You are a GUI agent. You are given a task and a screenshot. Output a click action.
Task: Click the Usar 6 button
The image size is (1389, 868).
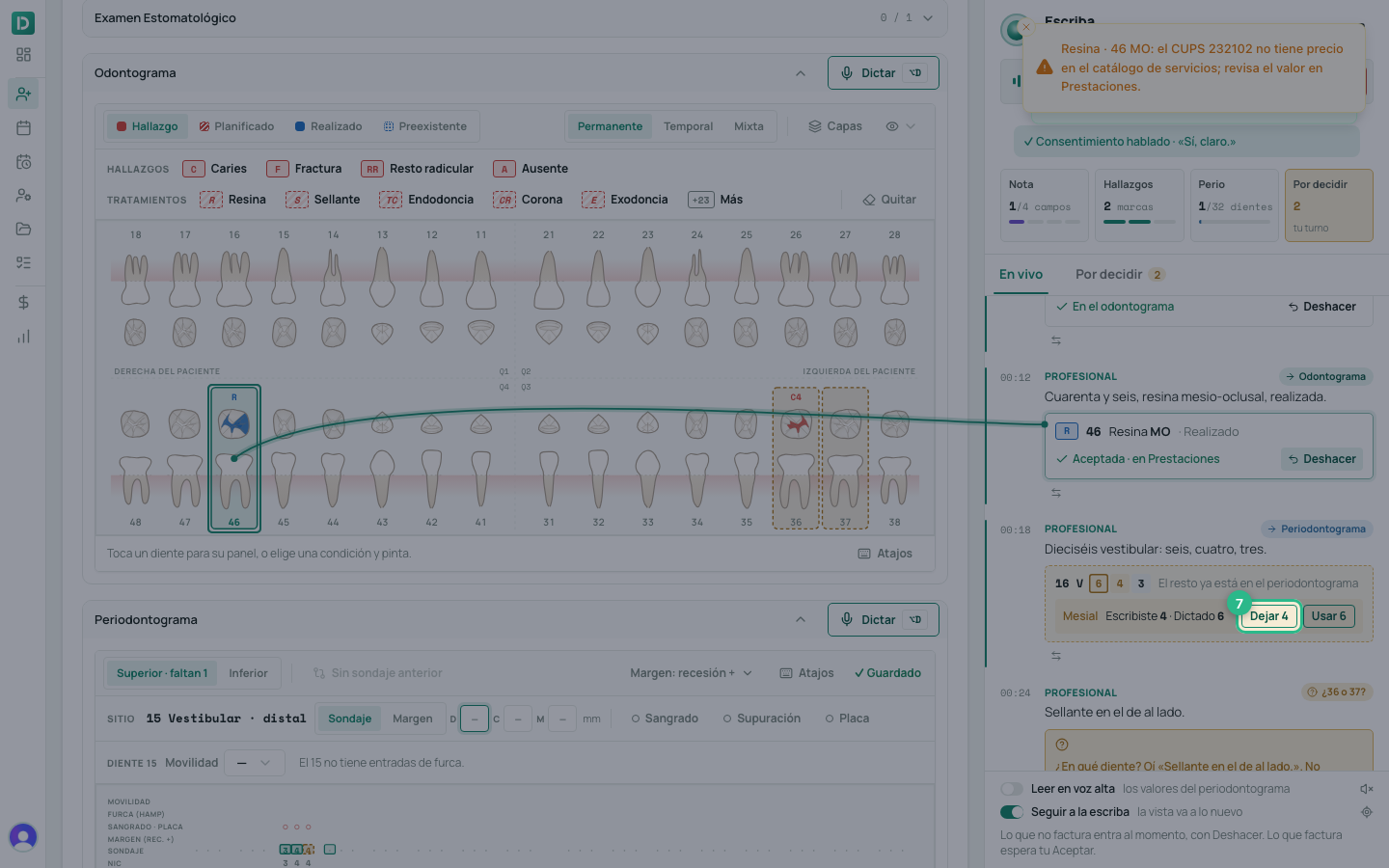(1329, 616)
